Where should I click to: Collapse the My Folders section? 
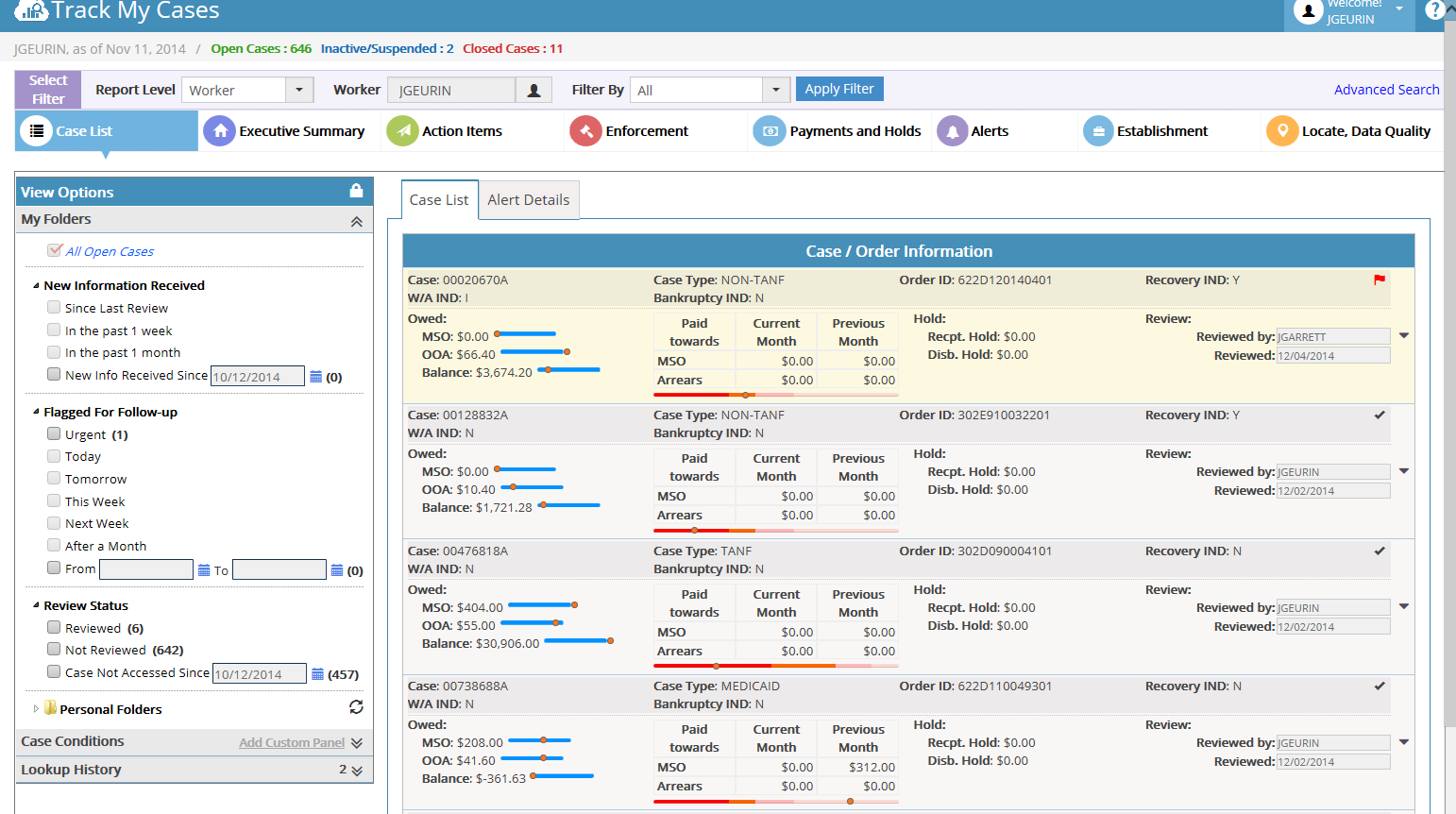pos(357,221)
